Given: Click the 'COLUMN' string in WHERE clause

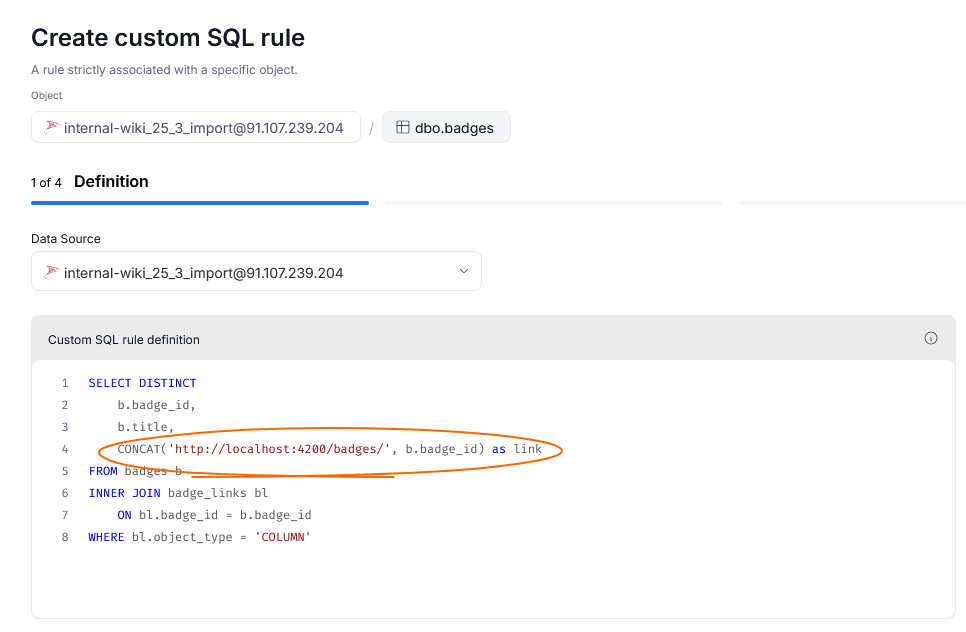Looking at the screenshot, I should [x=283, y=537].
